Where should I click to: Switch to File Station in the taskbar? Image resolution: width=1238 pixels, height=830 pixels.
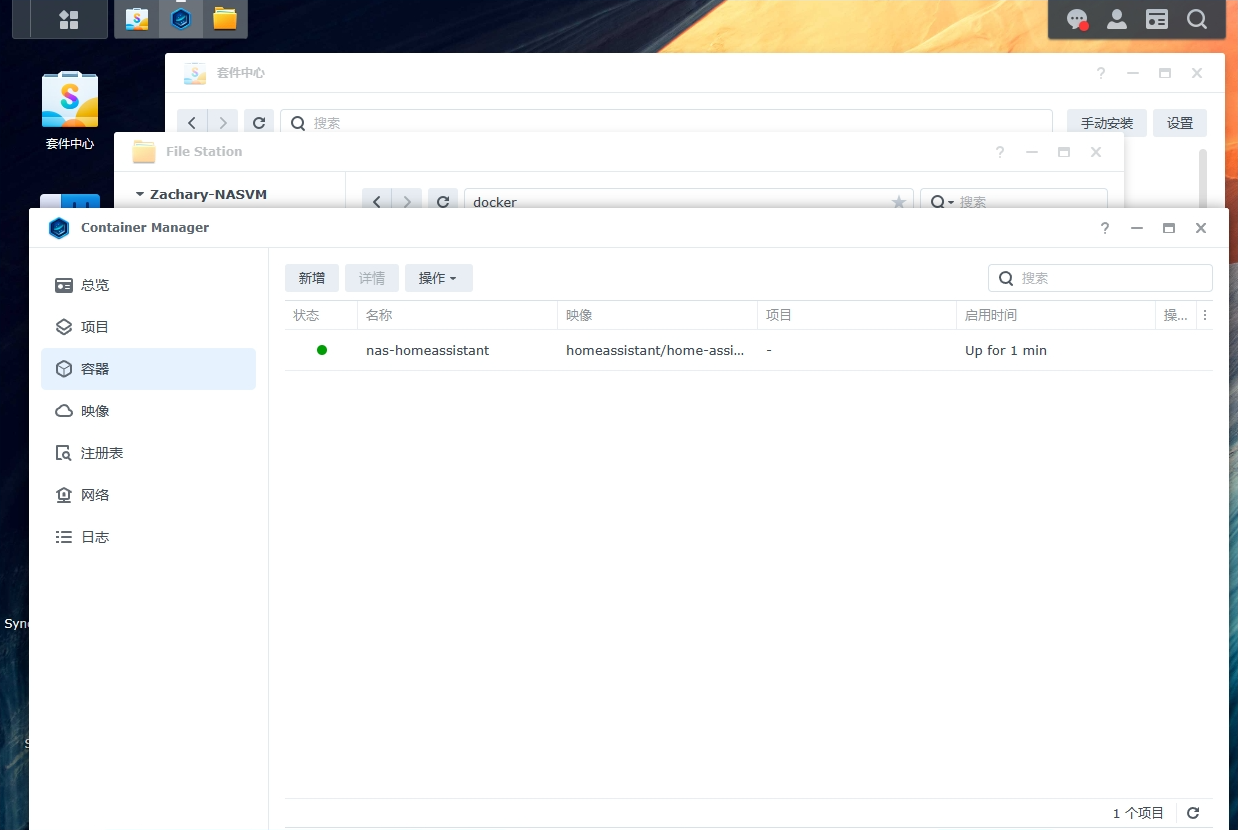225,19
